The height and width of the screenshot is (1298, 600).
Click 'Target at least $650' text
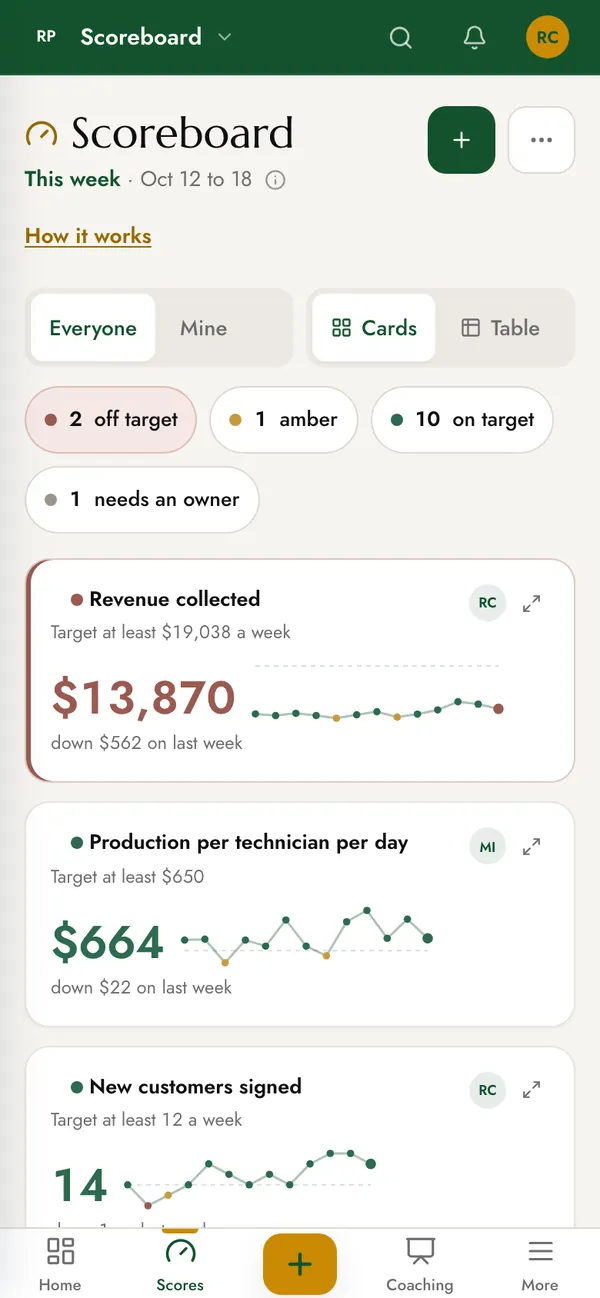pyautogui.click(x=127, y=877)
